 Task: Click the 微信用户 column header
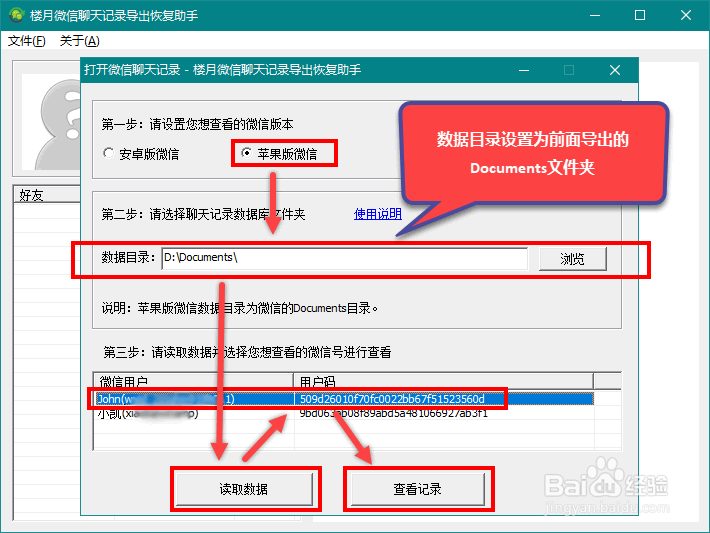pyautogui.click(x=193, y=381)
